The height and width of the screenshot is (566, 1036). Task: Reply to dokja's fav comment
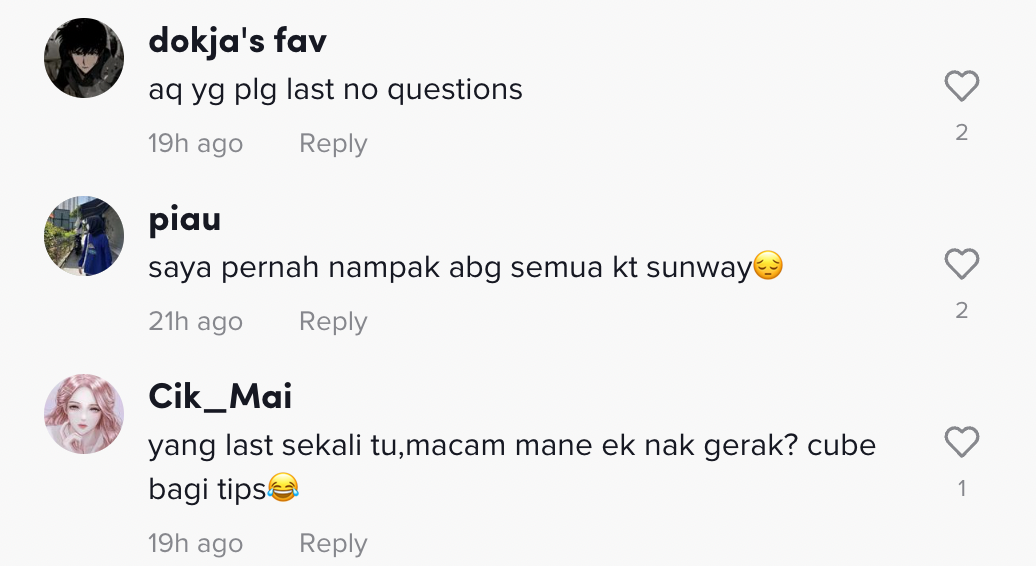click(333, 144)
